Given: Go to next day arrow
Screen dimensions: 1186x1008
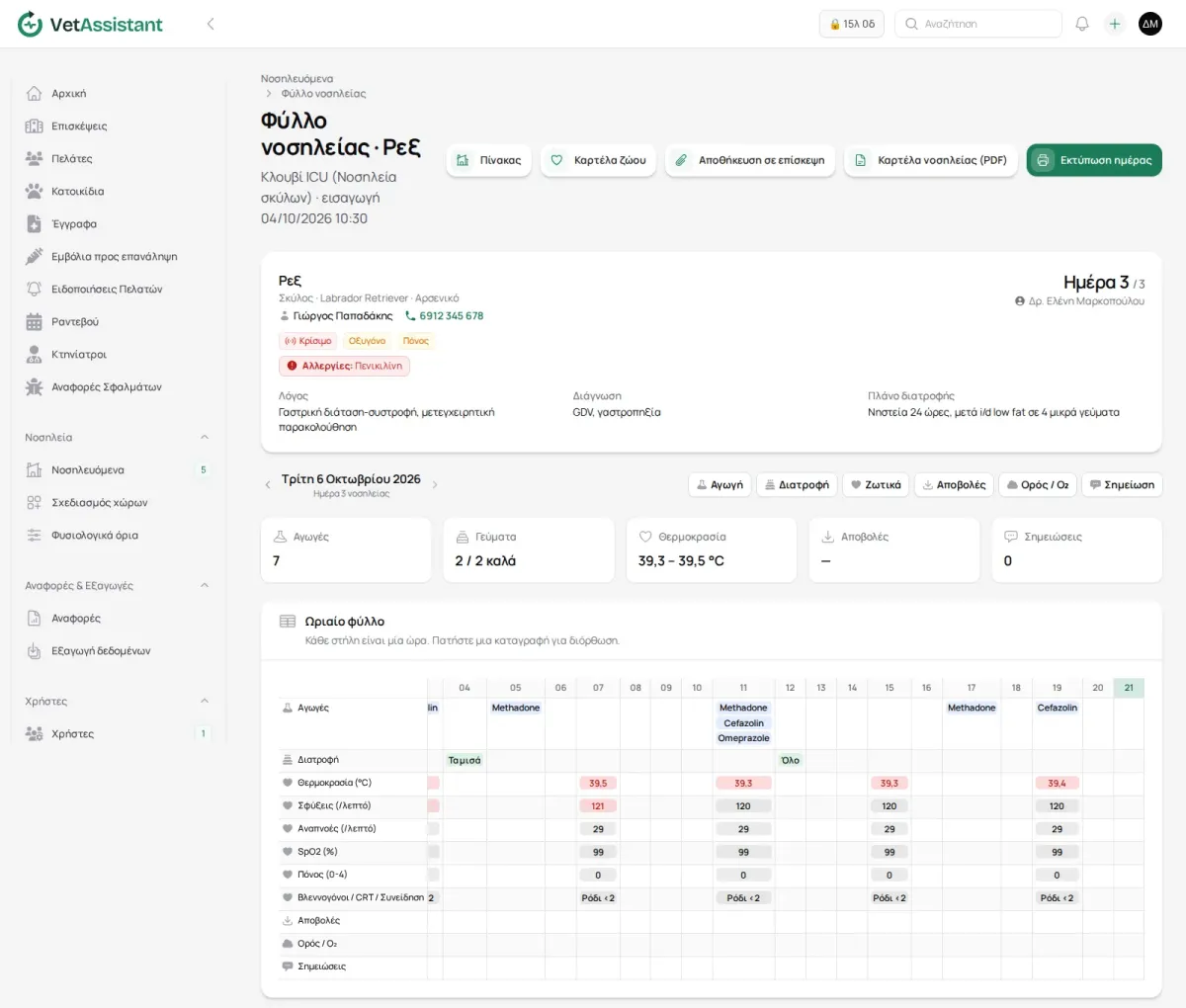Looking at the screenshot, I should click(435, 485).
